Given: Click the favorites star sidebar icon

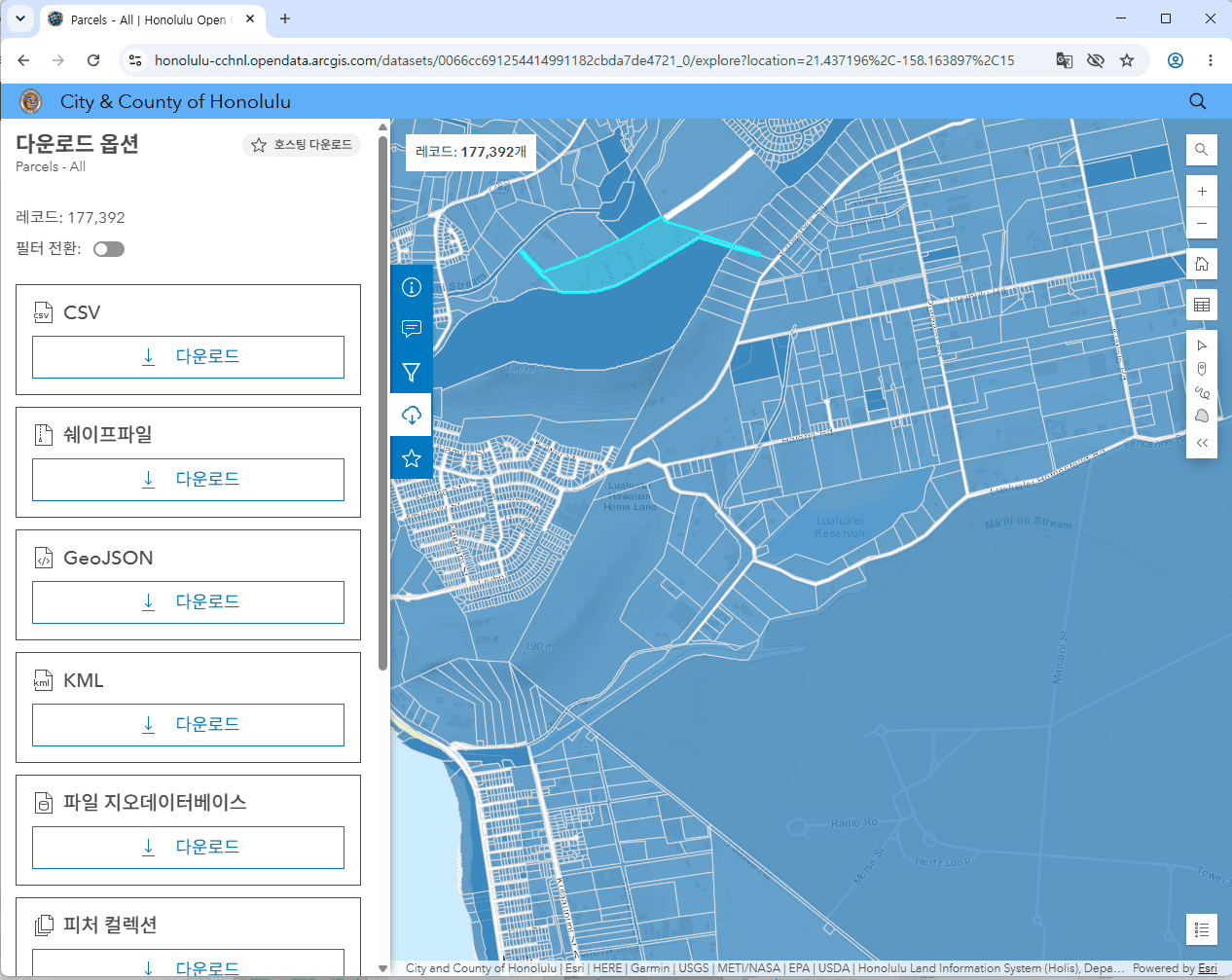Looking at the screenshot, I should [412, 457].
